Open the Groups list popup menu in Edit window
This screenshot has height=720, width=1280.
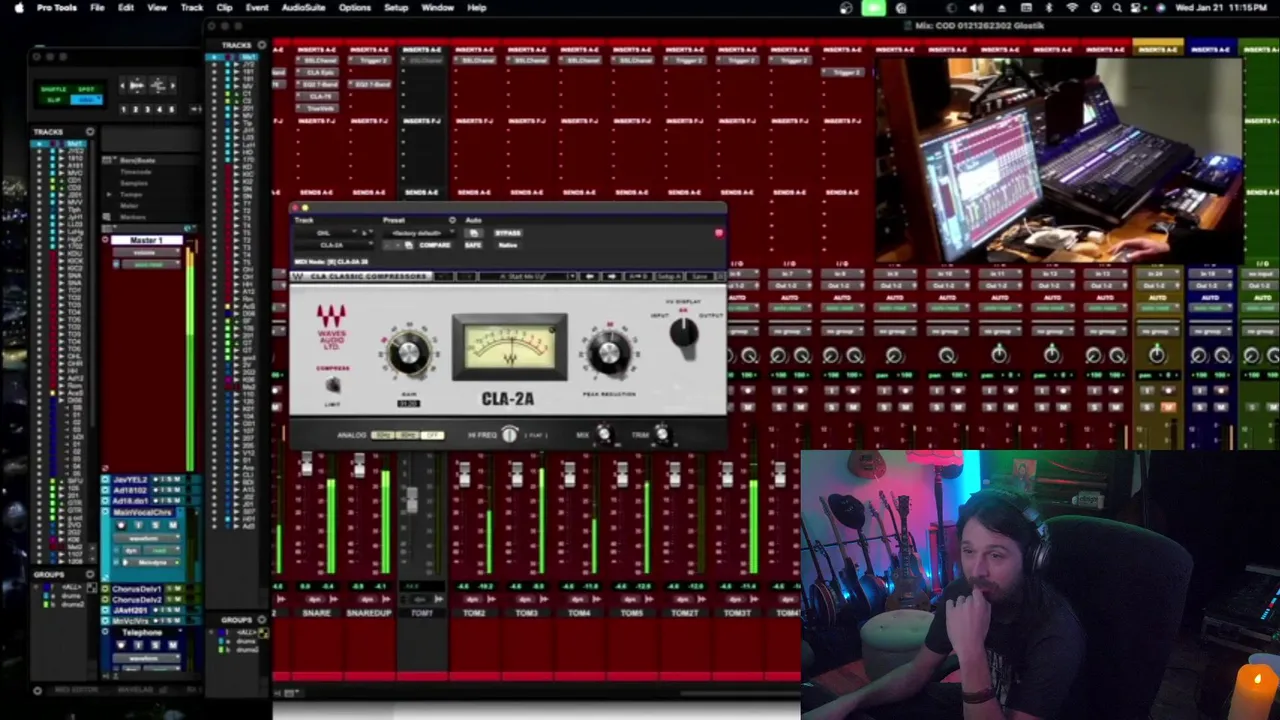[90, 574]
